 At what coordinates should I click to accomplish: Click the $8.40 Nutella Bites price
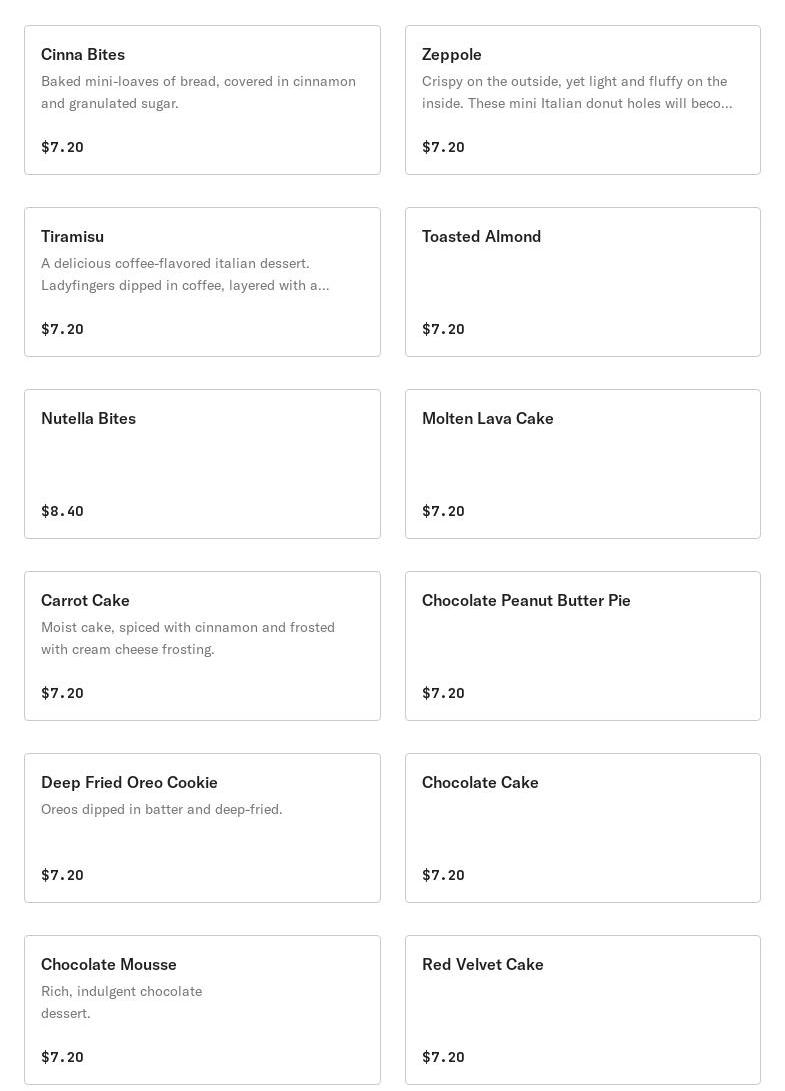point(62,511)
